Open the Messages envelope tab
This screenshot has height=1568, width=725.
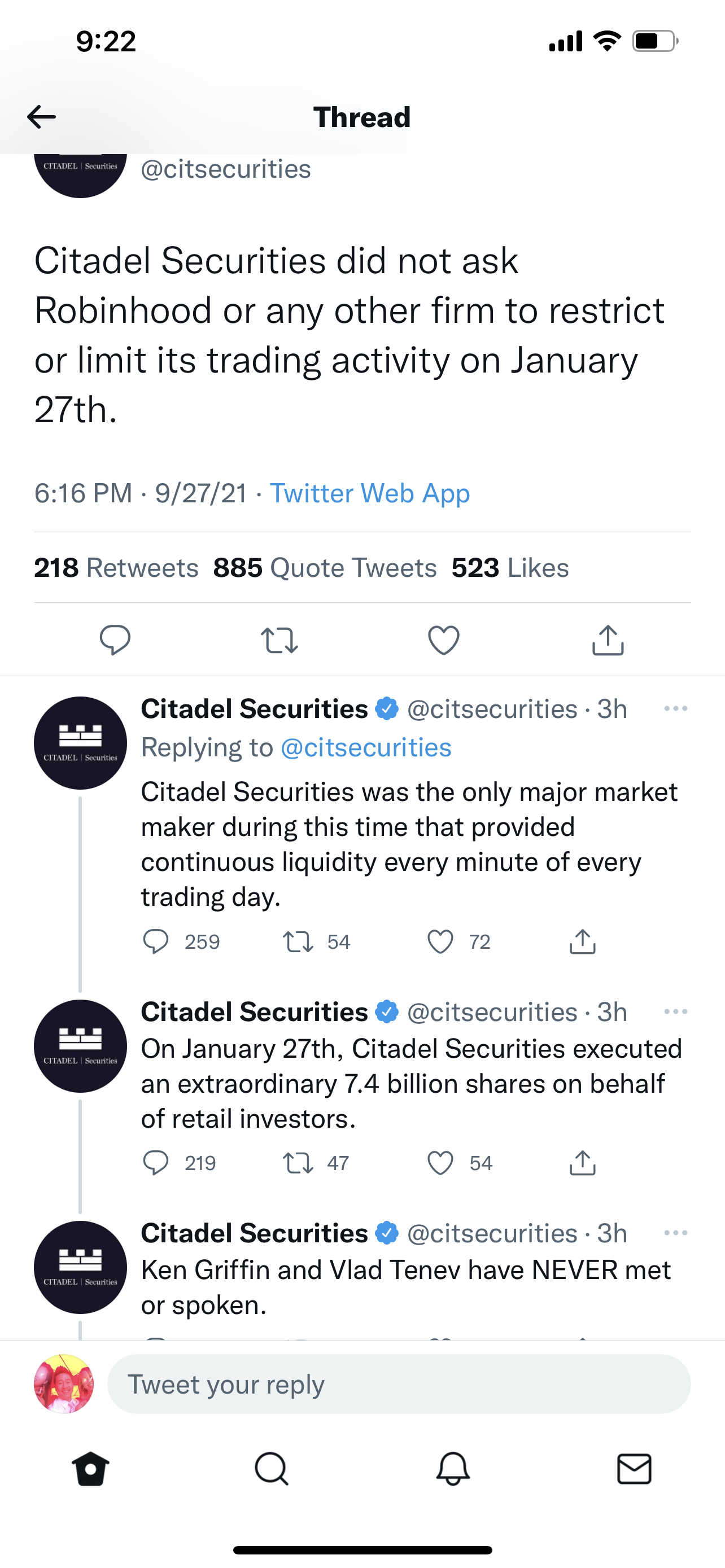point(634,1469)
